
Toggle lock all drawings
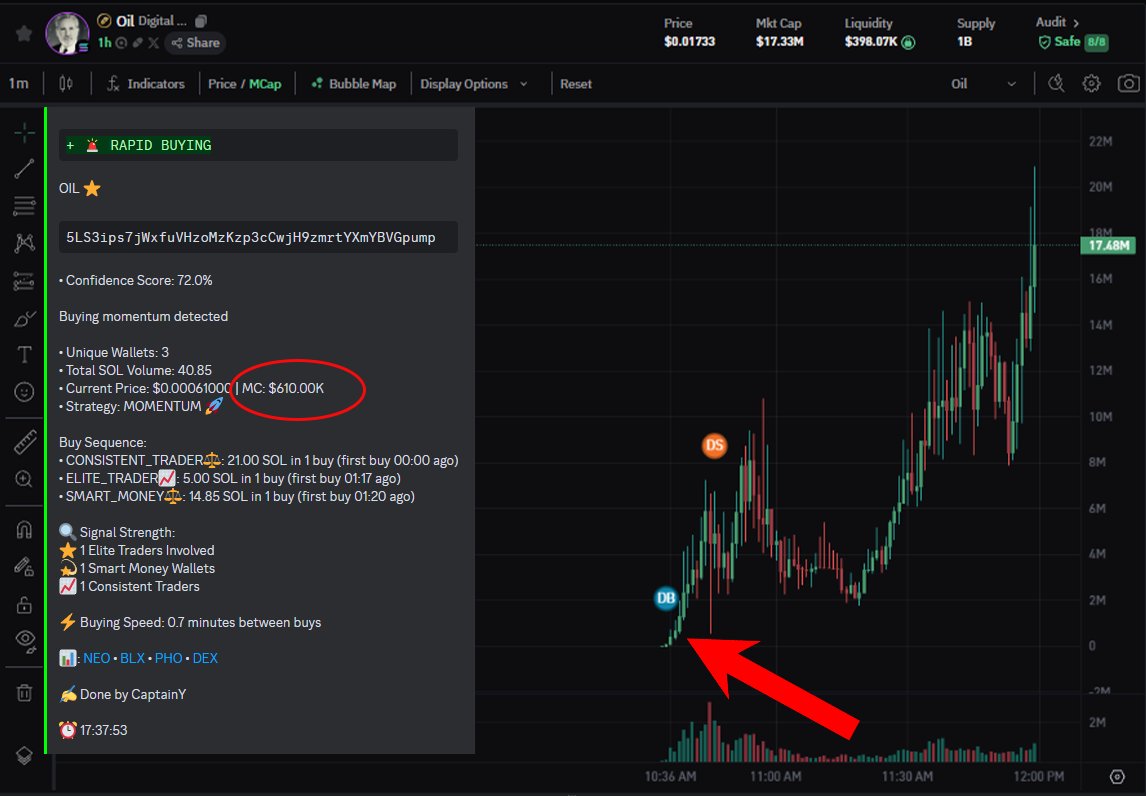point(24,604)
